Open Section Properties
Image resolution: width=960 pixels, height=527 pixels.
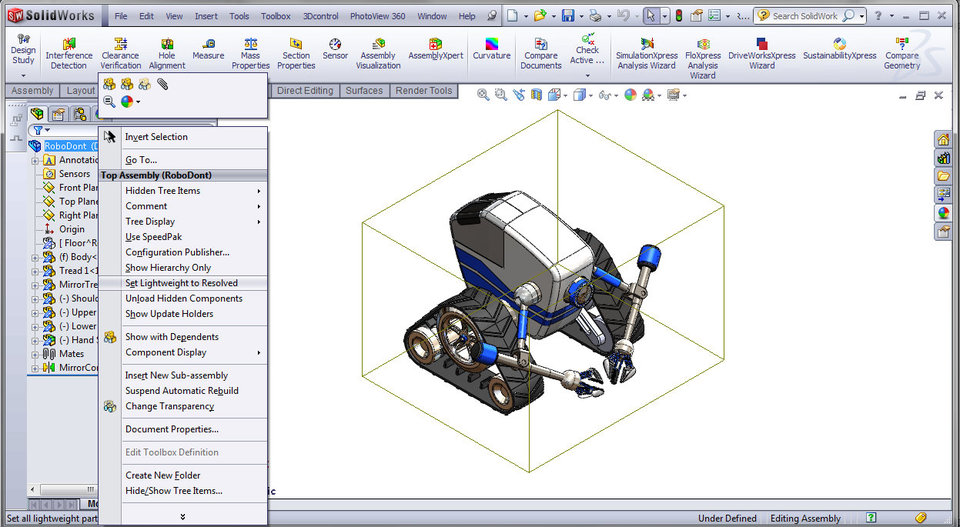pyautogui.click(x=296, y=53)
